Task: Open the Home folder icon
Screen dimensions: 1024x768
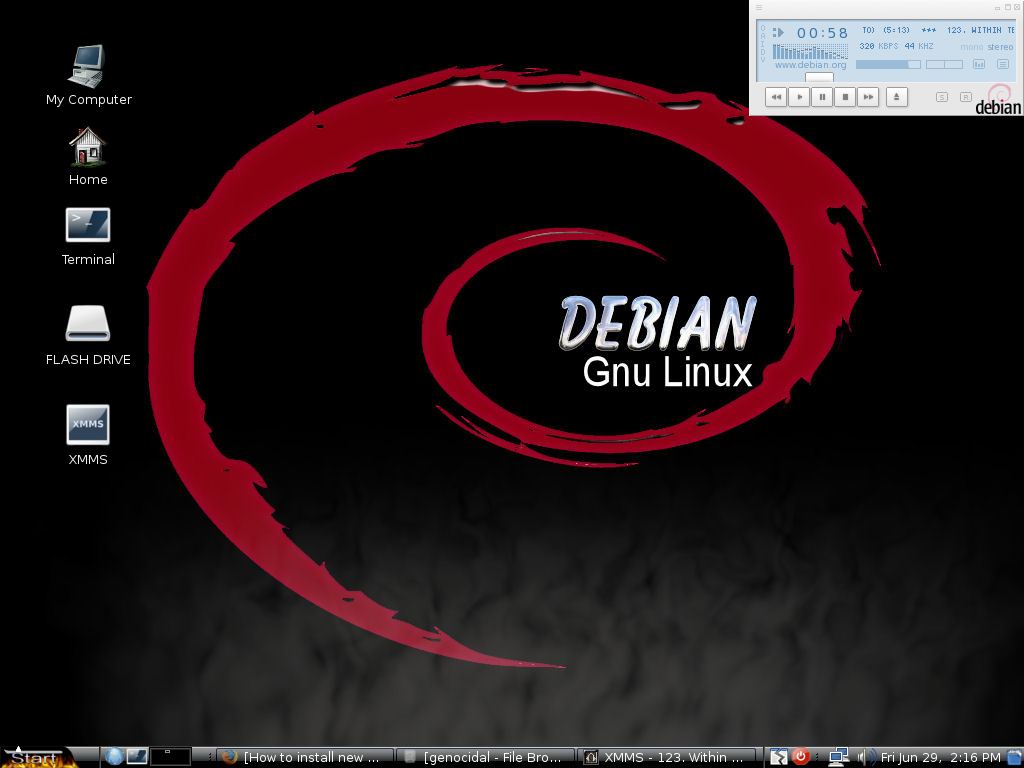Action: [88, 156]
